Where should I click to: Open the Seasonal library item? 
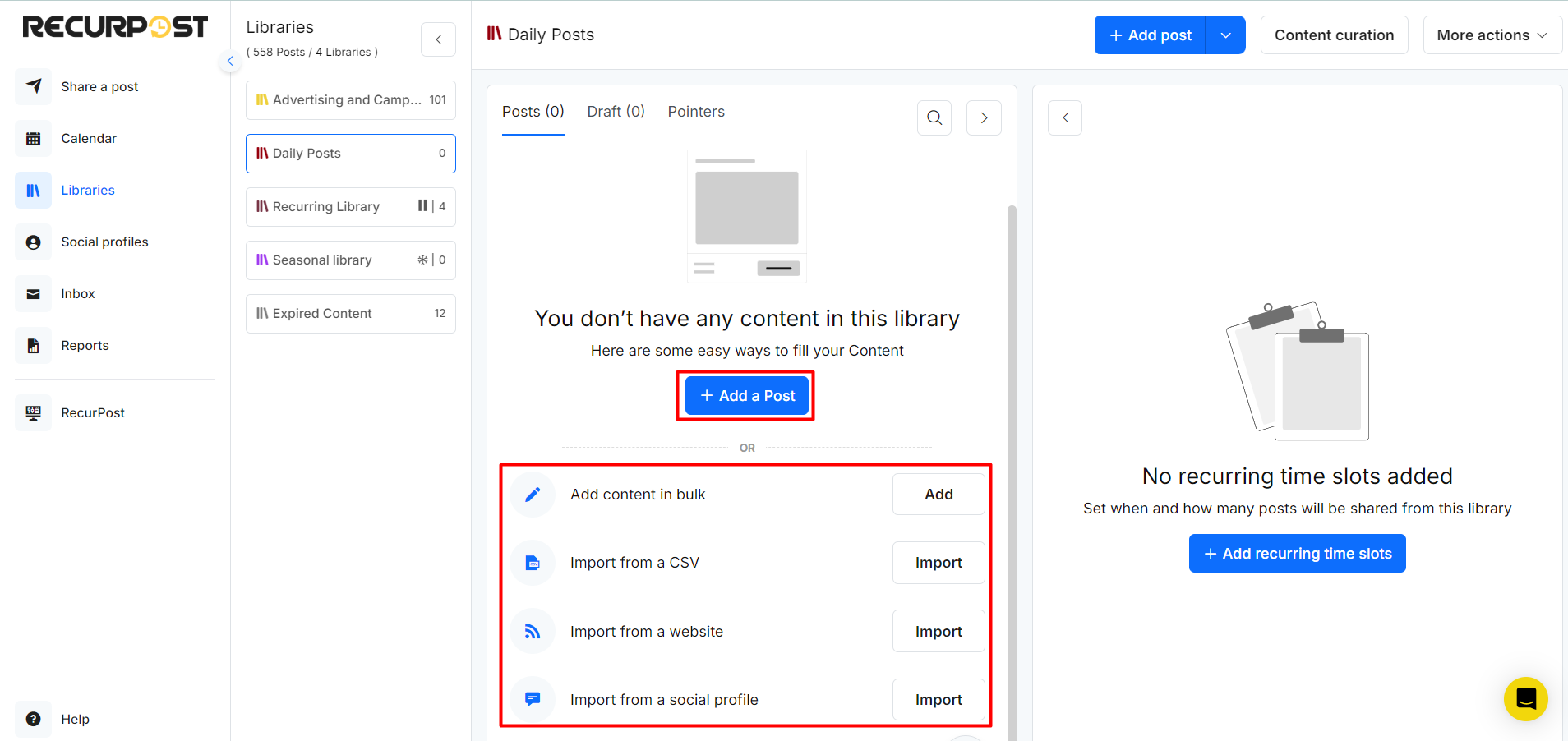[351, 260]
